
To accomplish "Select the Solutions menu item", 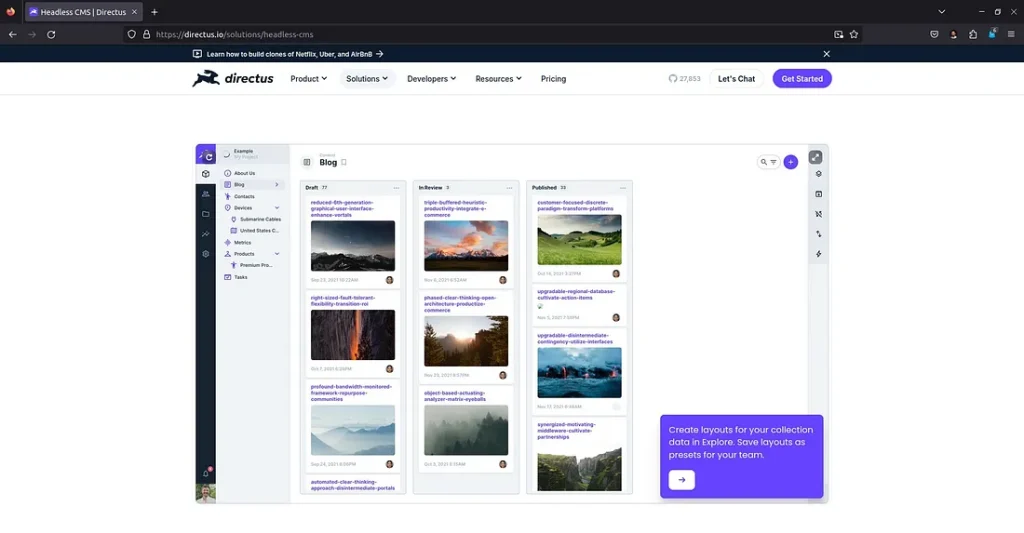I will pos(367,79).
